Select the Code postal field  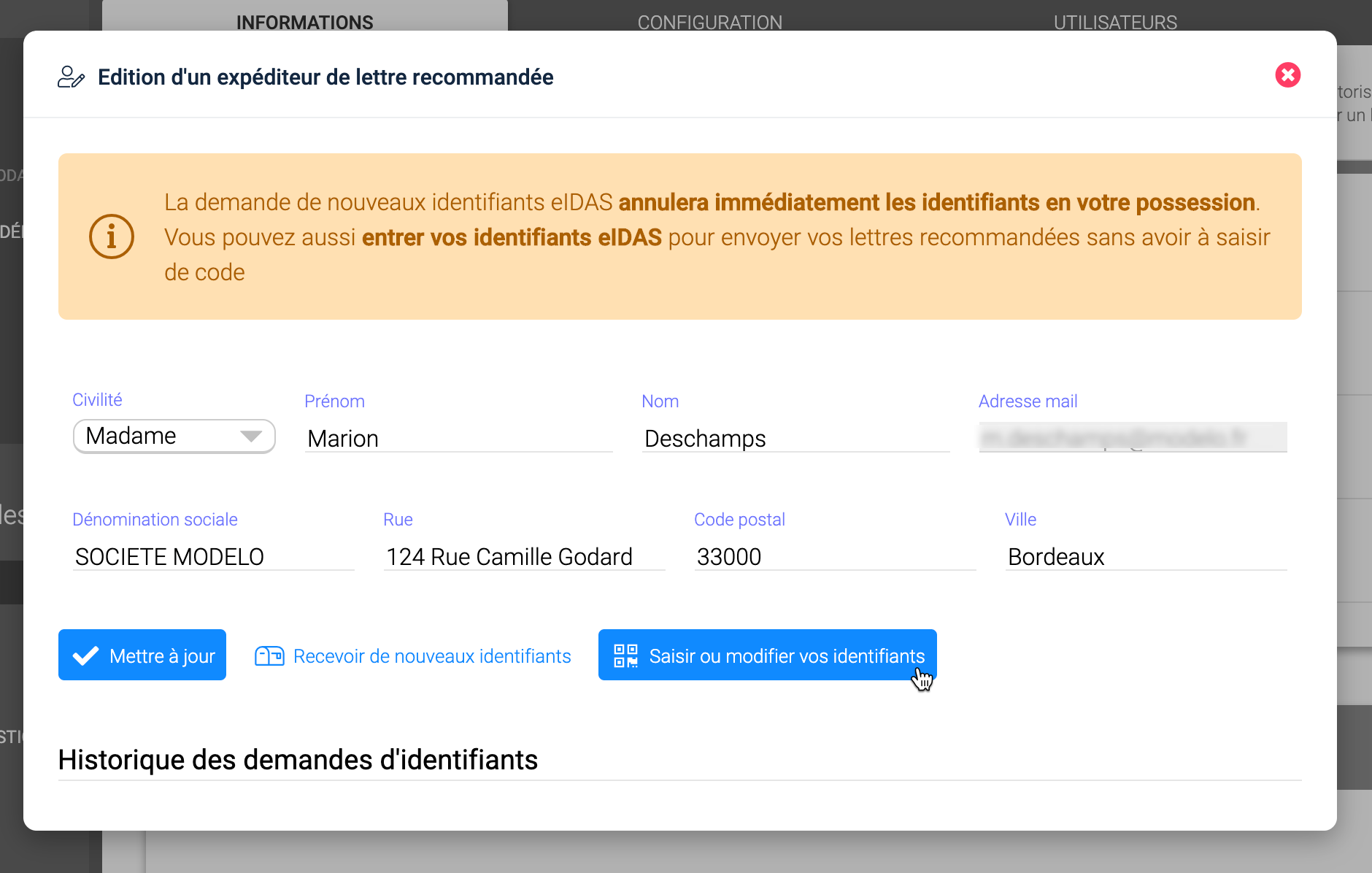click(x=835, y=557)
